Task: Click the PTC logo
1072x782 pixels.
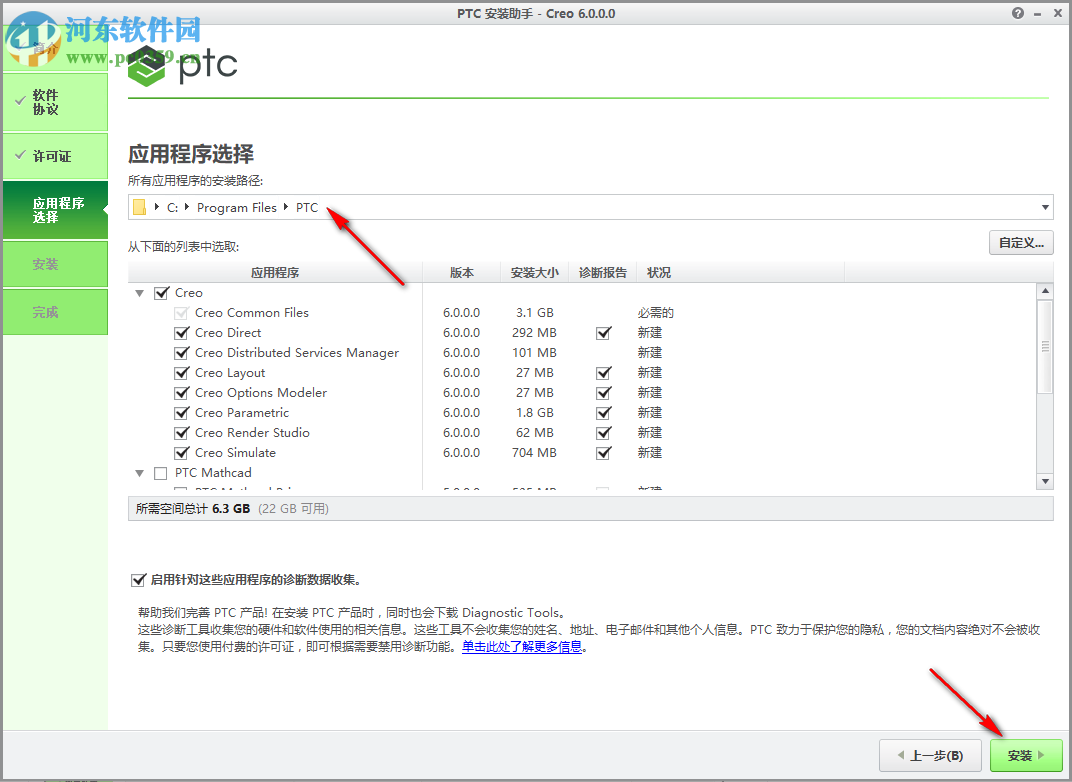Action: coord(183,64)
